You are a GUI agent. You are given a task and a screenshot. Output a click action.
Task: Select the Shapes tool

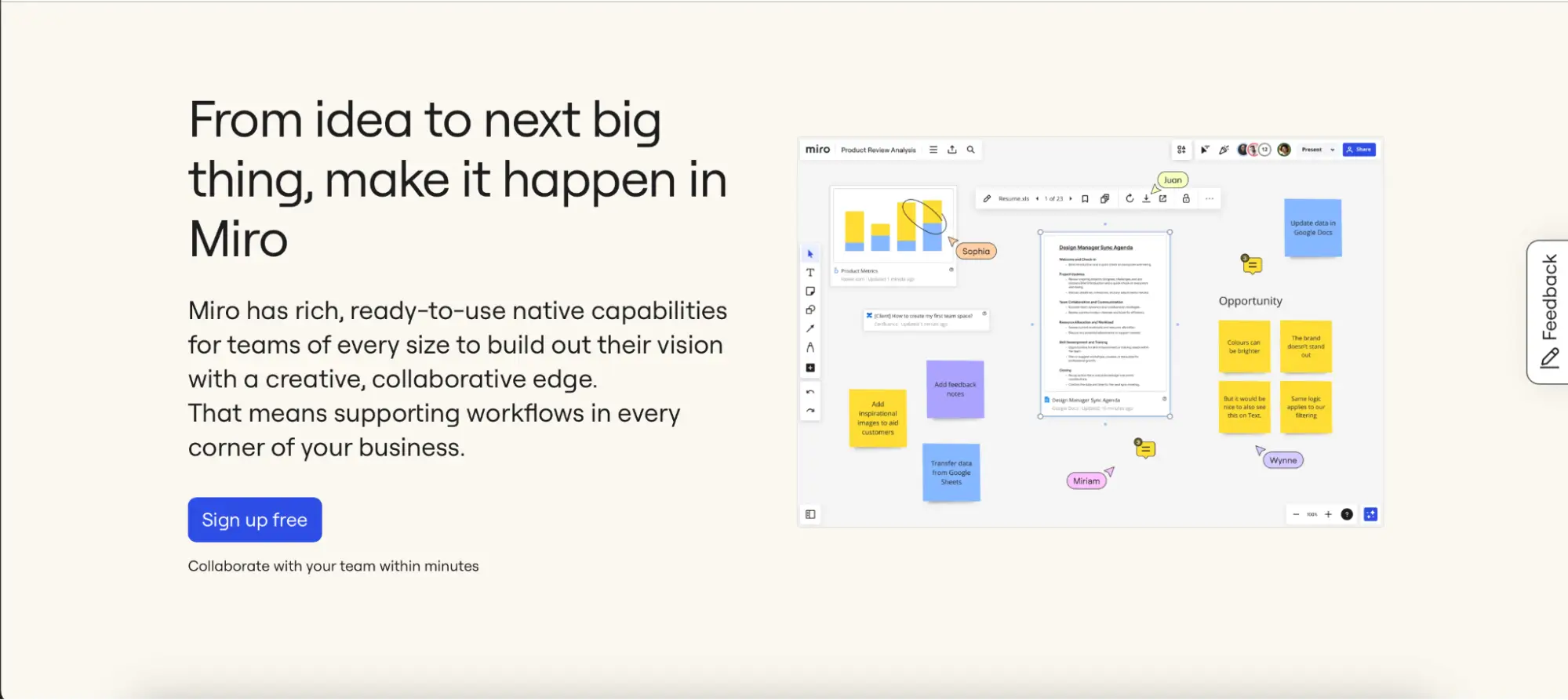[810, 310]
